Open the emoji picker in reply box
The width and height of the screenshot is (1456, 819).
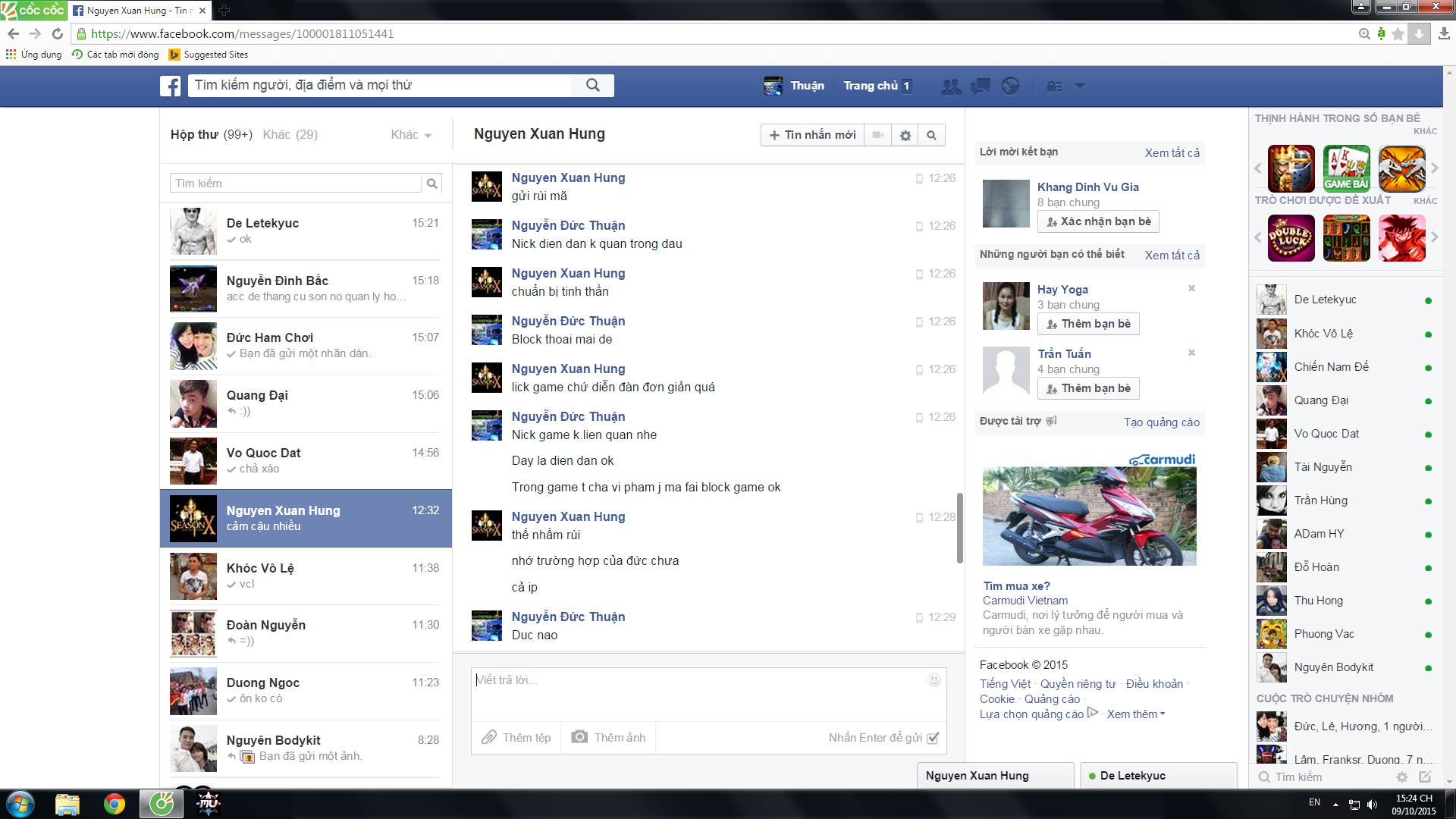coord(934,680)
